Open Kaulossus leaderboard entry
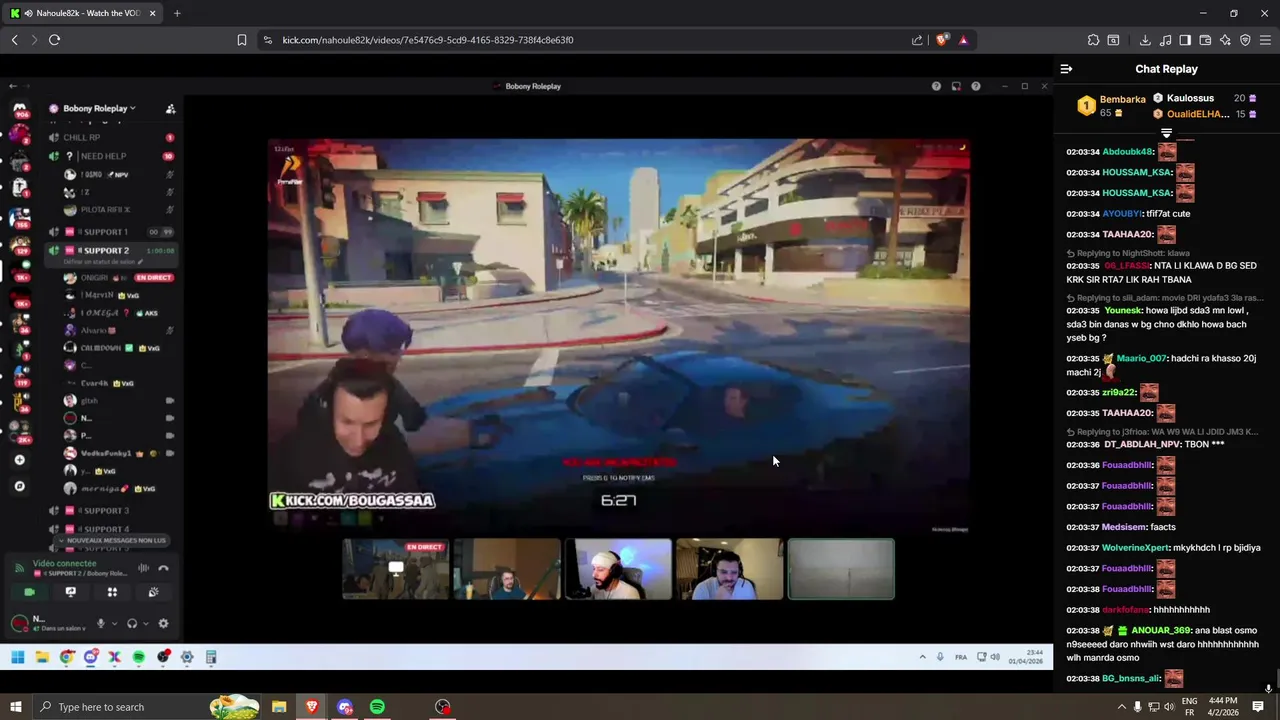 pyautogui.click(x=1190, y=98)
